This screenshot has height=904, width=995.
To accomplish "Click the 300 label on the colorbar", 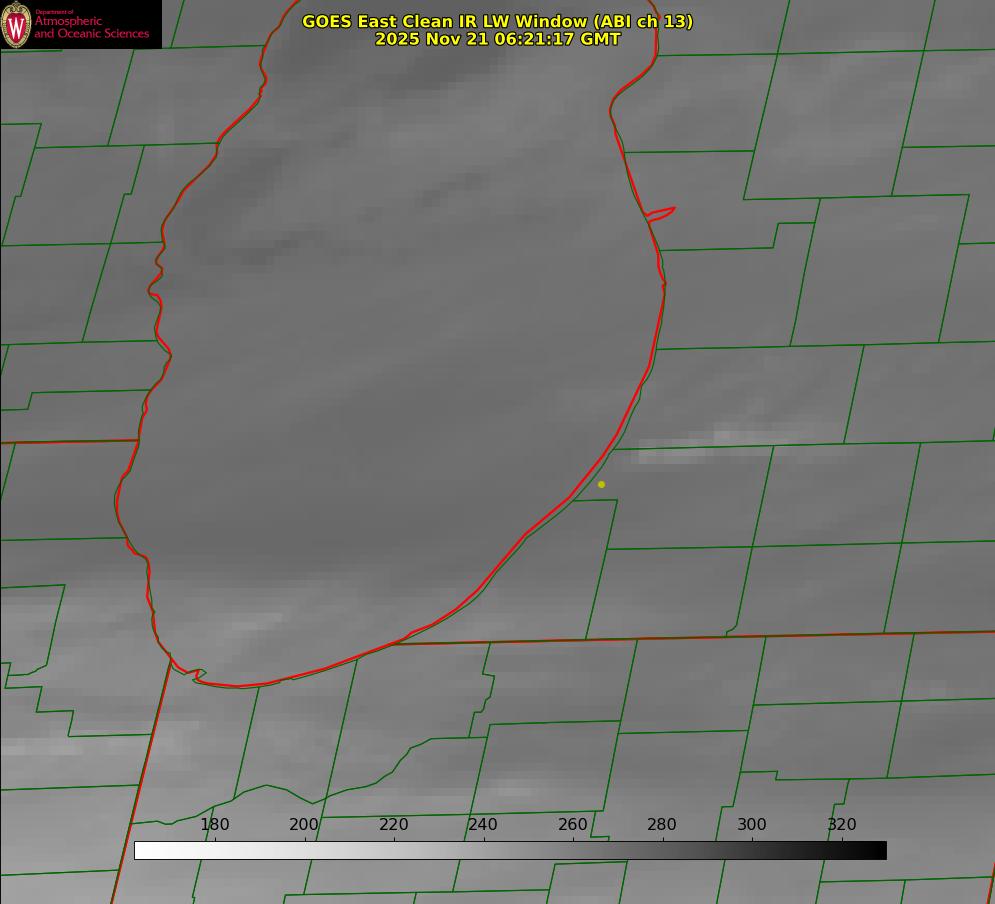I will [752, 825].
